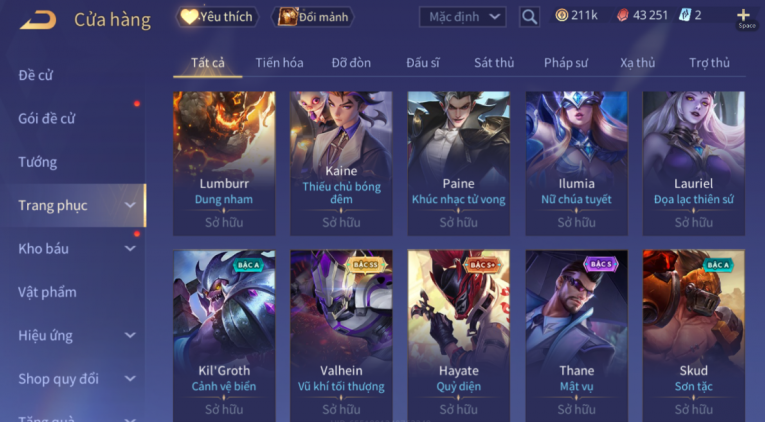Tap the blue ticket currency icon
Screen dimensions: 765x422
point(685,16)
